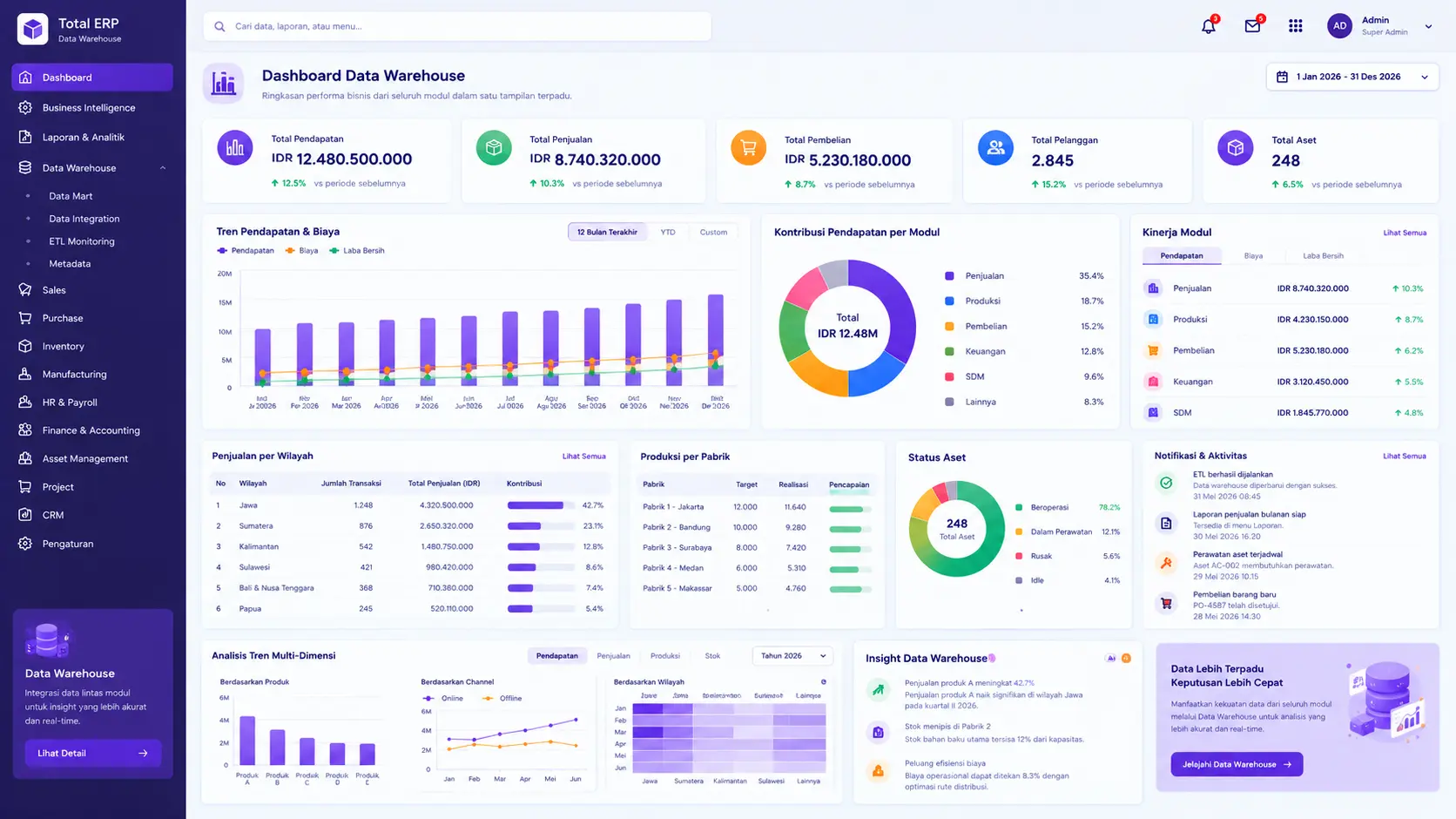Click the Manufacturing sidebar icon
Image resolution: width=1456 pixels, height=819 pixels.
(25, 374)
